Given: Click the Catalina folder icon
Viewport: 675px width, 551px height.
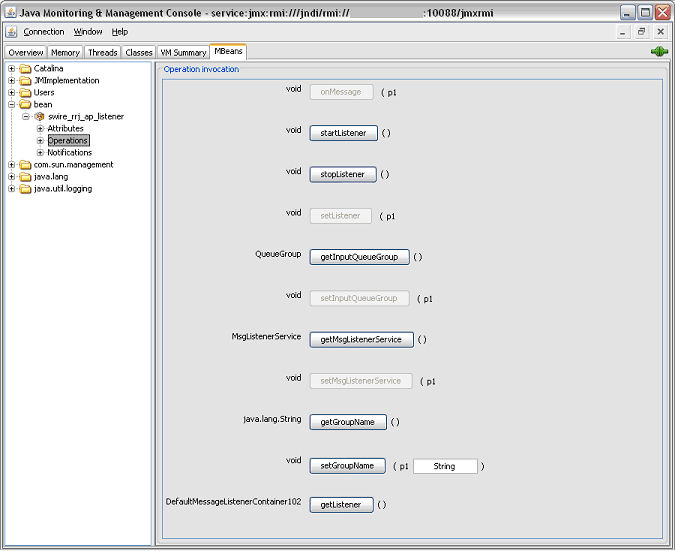Looking at the screenshot, I should click(x=26, y=68).
